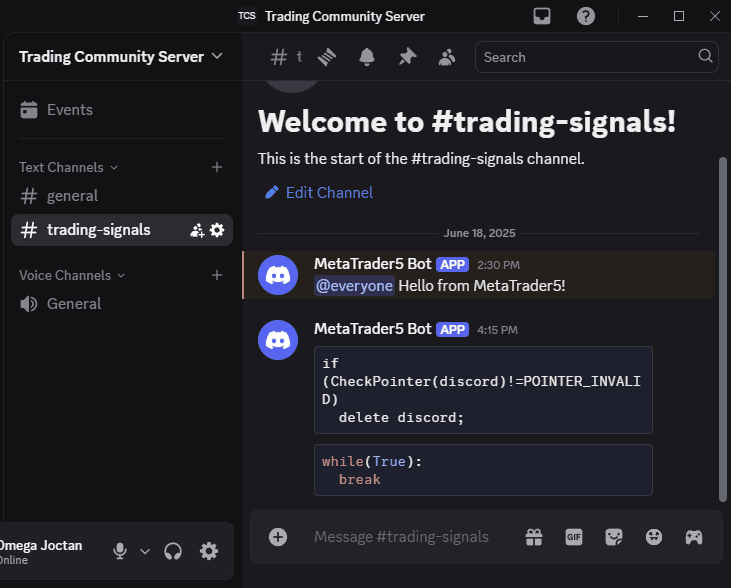Click the @everyone mention

point(354,286)
